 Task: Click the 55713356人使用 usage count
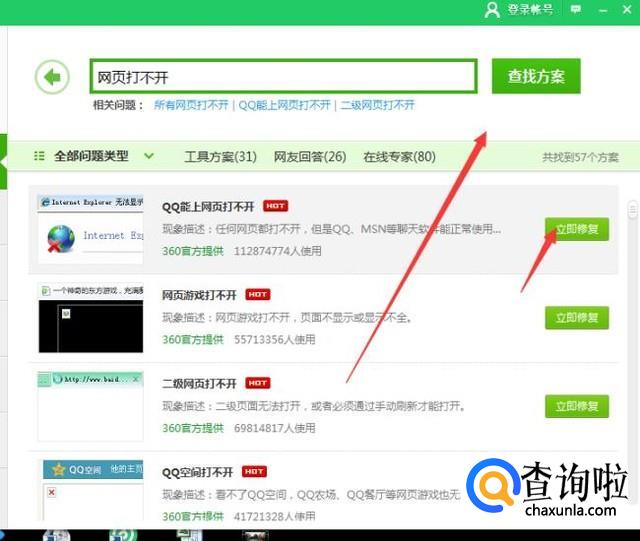click(x=275, y=340)
